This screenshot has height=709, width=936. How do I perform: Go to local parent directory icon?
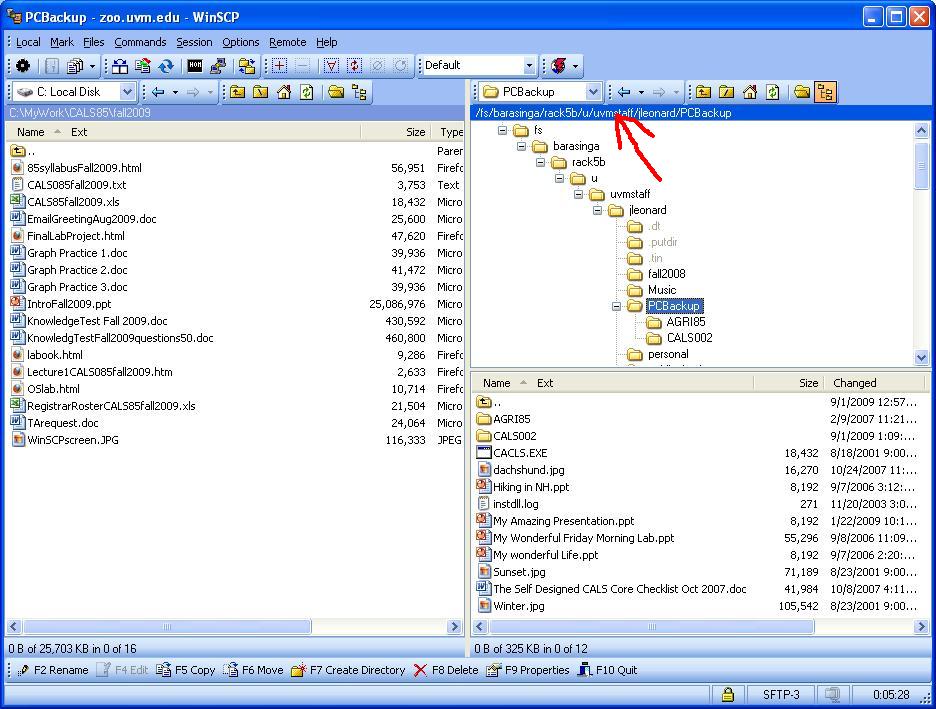pos(238,92)
